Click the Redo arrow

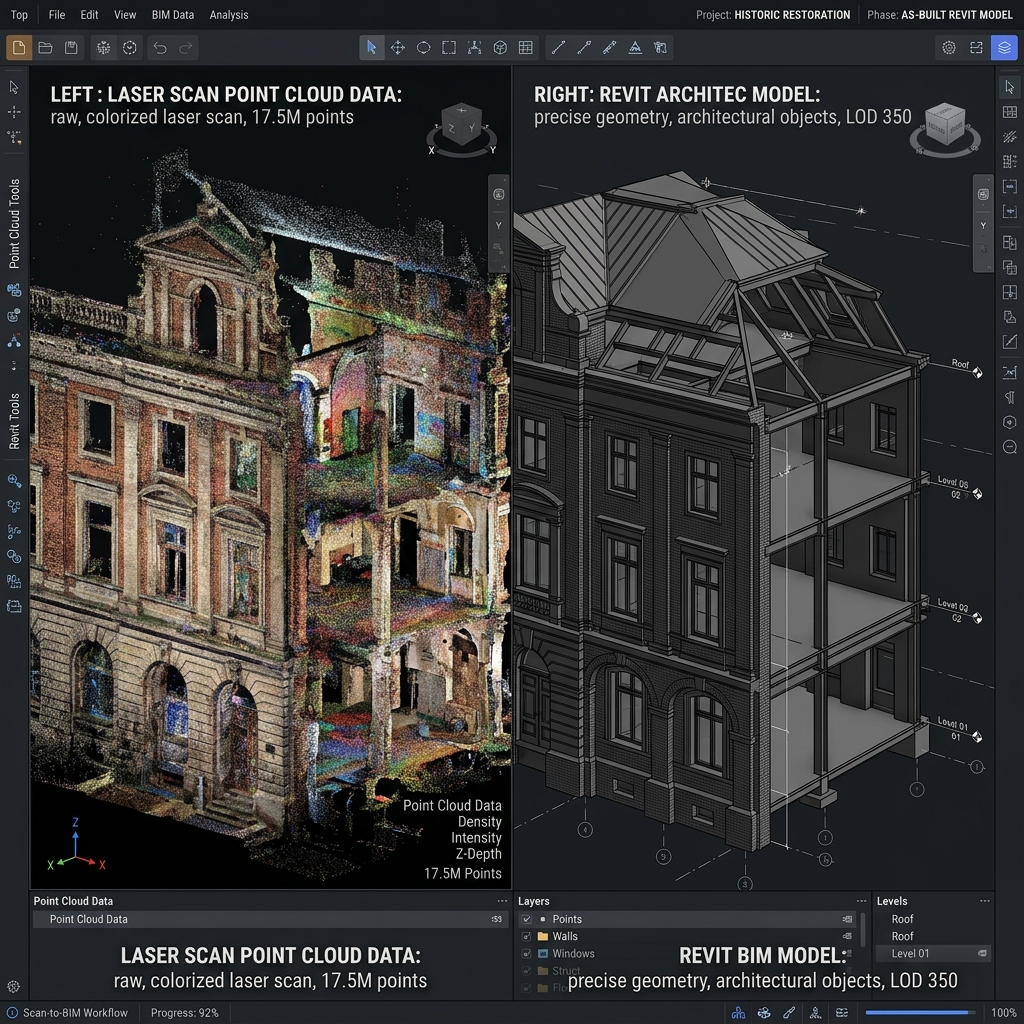(x=185, y=48)
